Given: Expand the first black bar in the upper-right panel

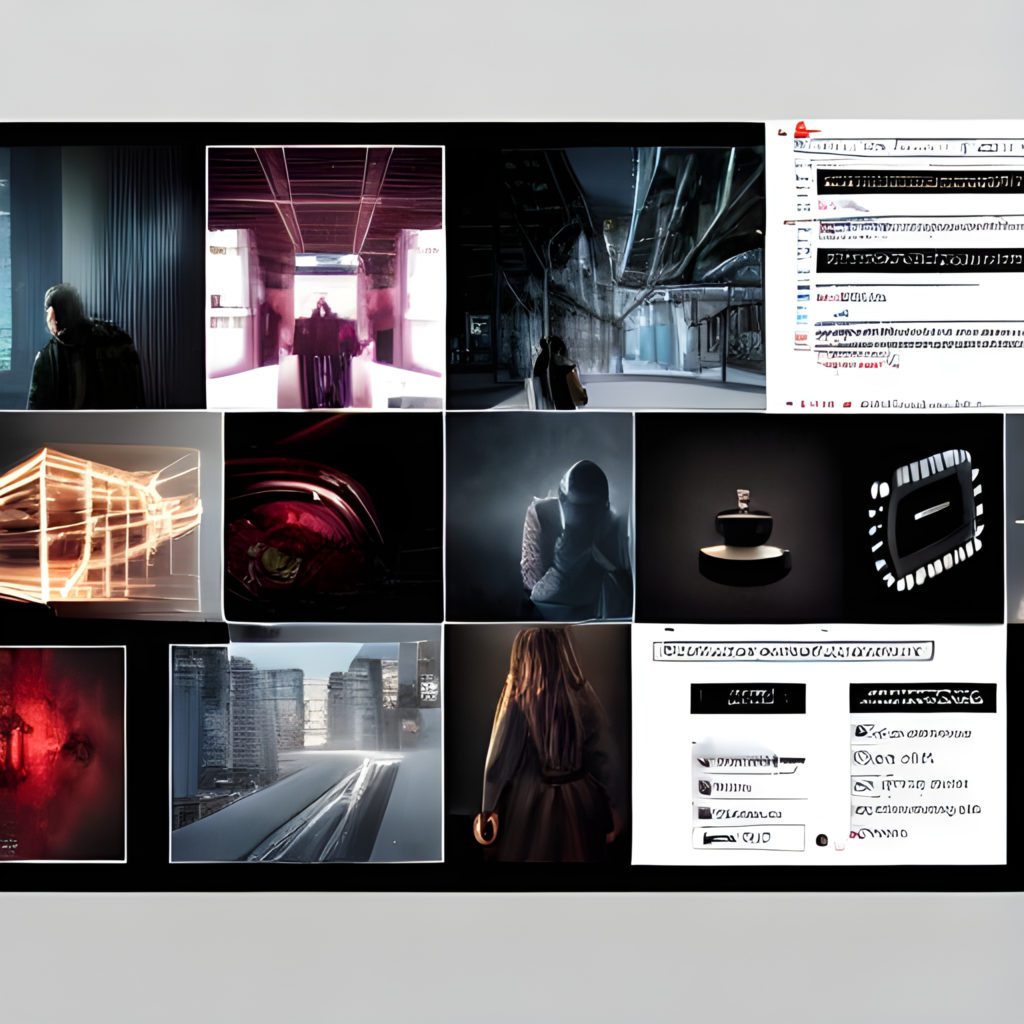Looking at the screenshot, I should click(x=919, y=182).
